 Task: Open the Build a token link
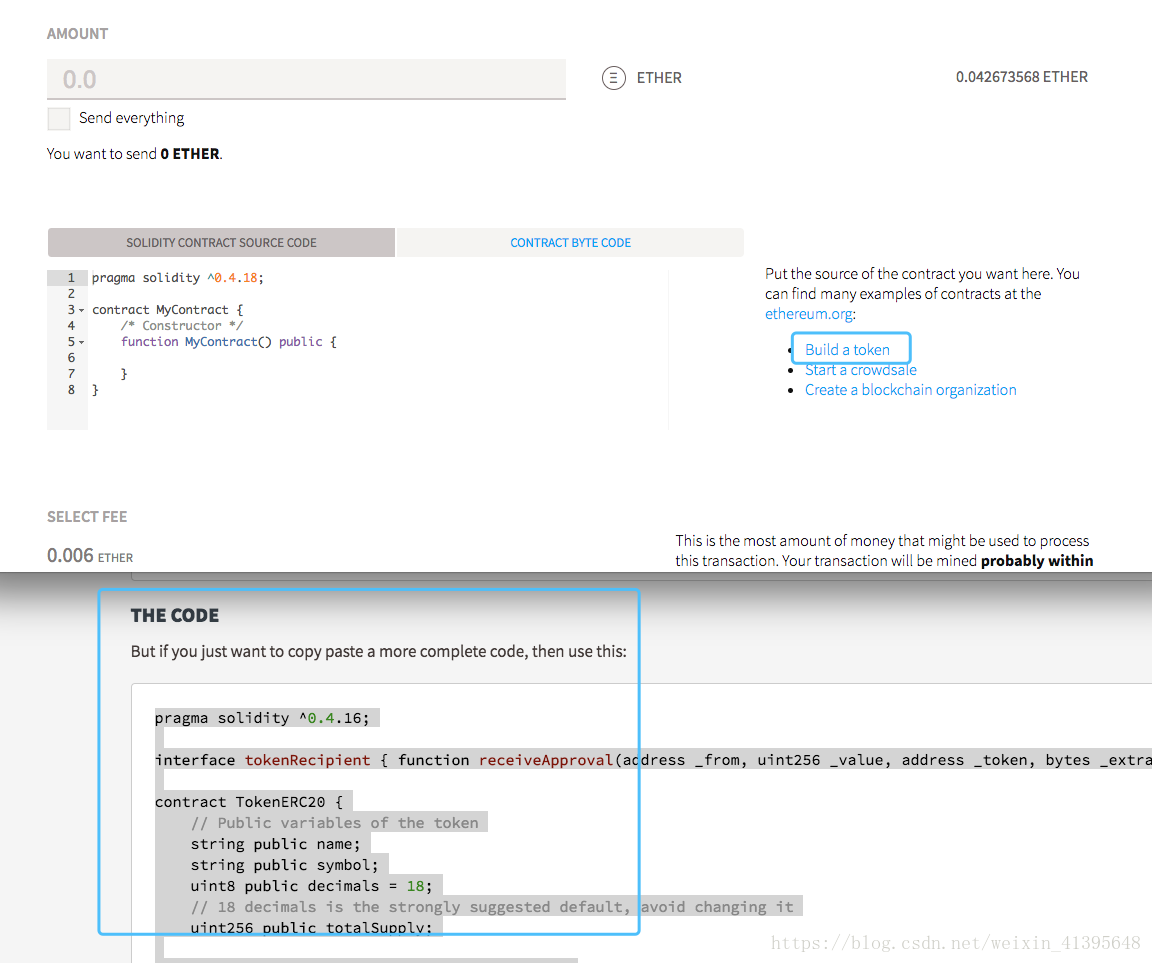[847, 350]
